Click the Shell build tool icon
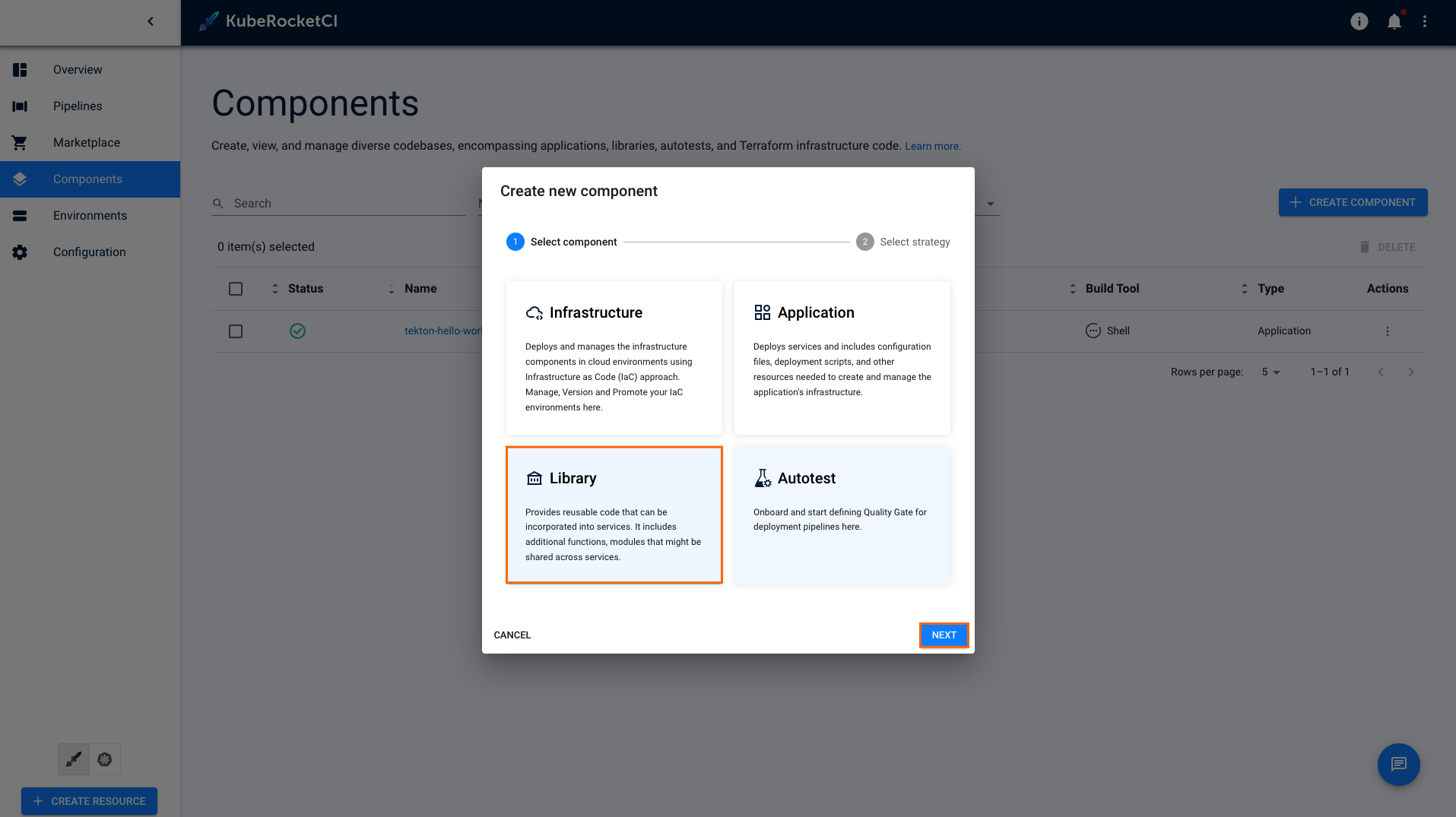This screenshot has height=817, width=1456. click(x=1093, y=331)
